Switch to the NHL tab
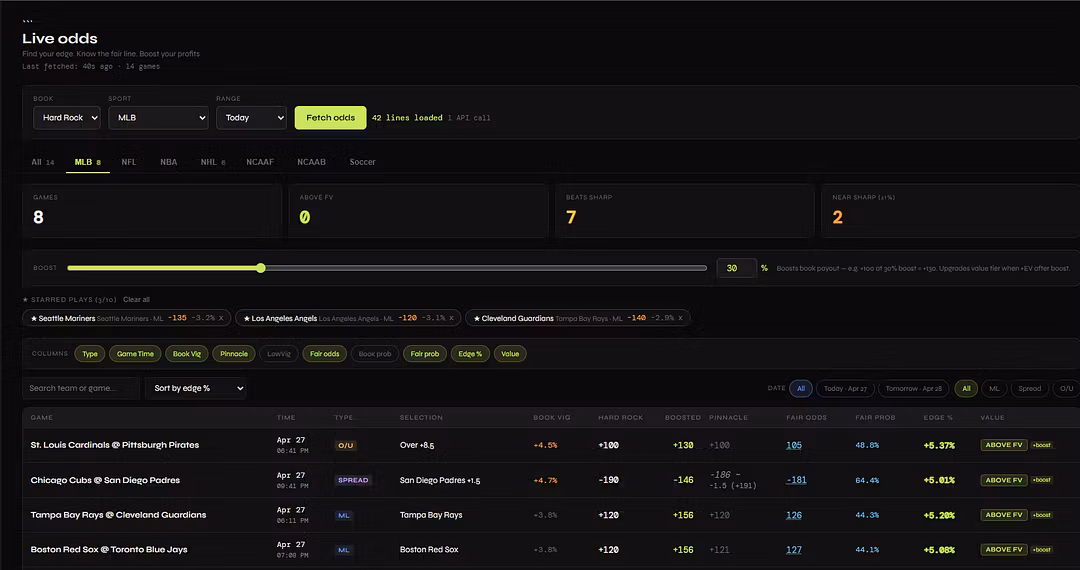Screen dimensions: 1080x570 point(213,162)
